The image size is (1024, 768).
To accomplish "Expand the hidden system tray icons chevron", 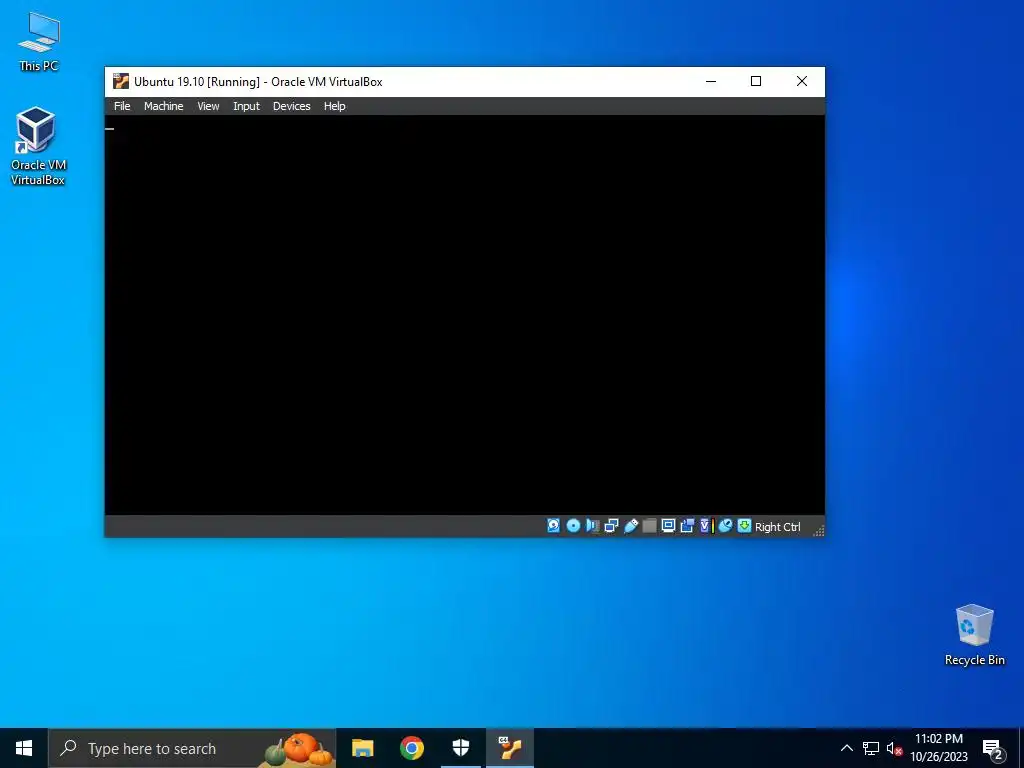I will (846, 748).
